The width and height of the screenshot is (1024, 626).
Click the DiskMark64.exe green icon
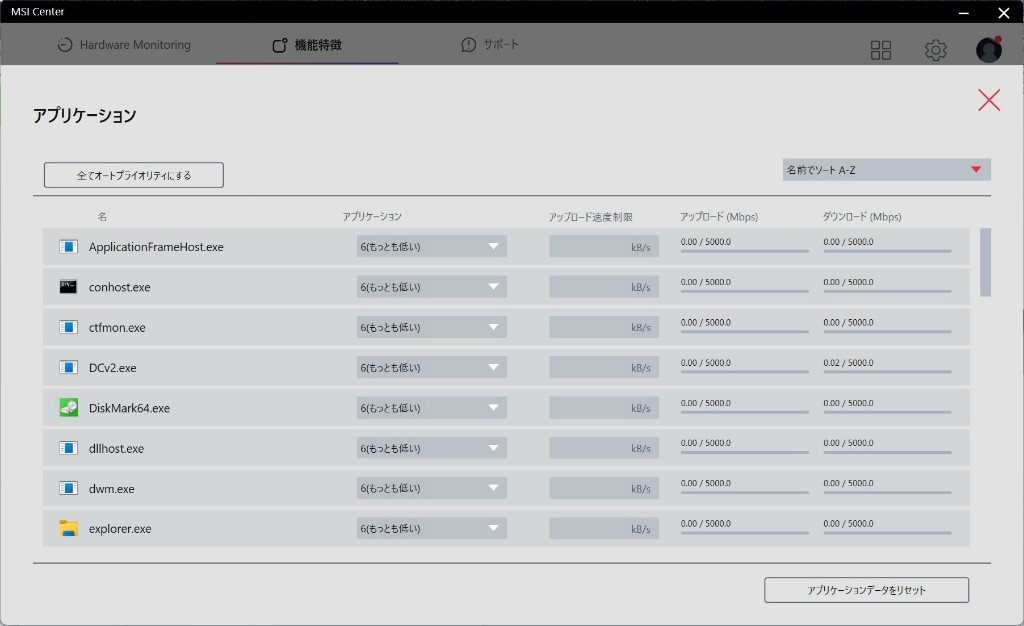[x=69, y=407]
